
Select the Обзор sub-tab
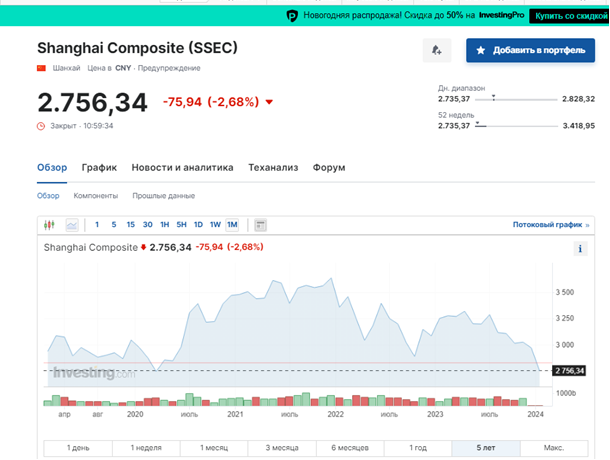(48, 196)
